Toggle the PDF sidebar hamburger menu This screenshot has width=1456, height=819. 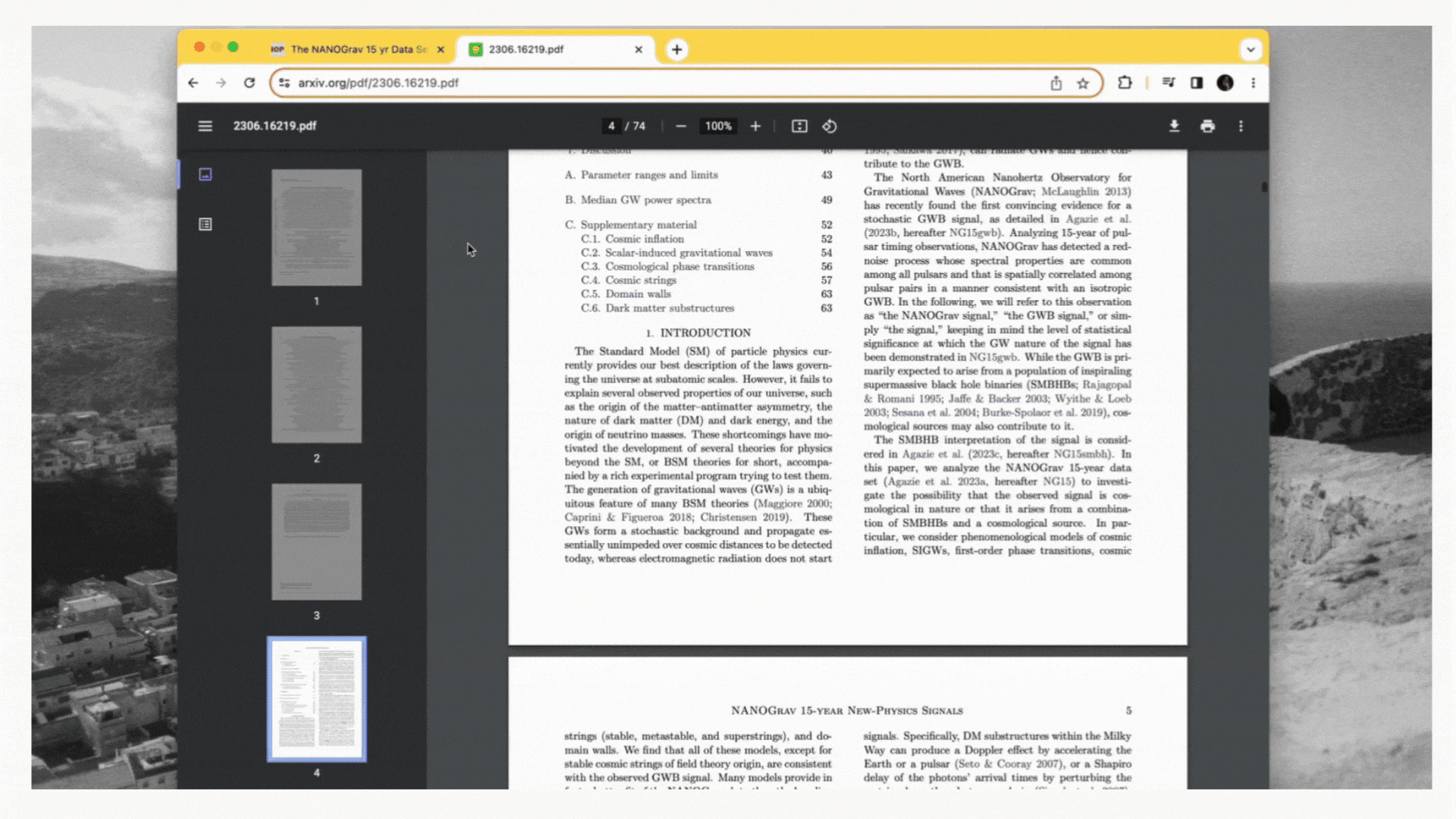coord(205,126)
